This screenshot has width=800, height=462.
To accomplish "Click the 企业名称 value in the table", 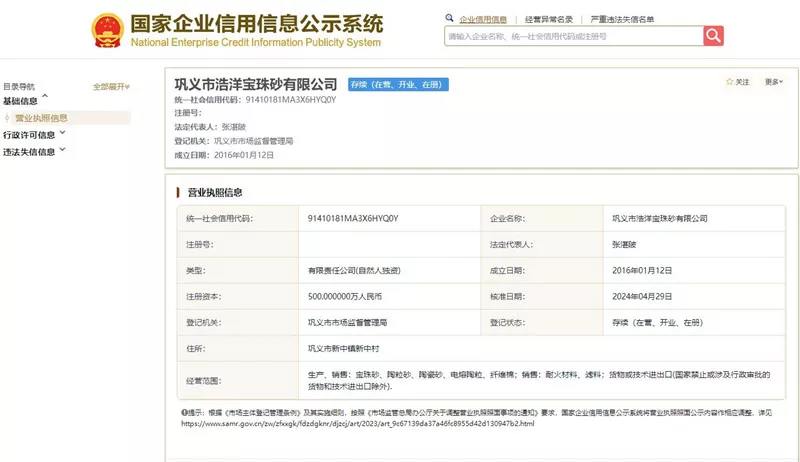I will 660,218.
